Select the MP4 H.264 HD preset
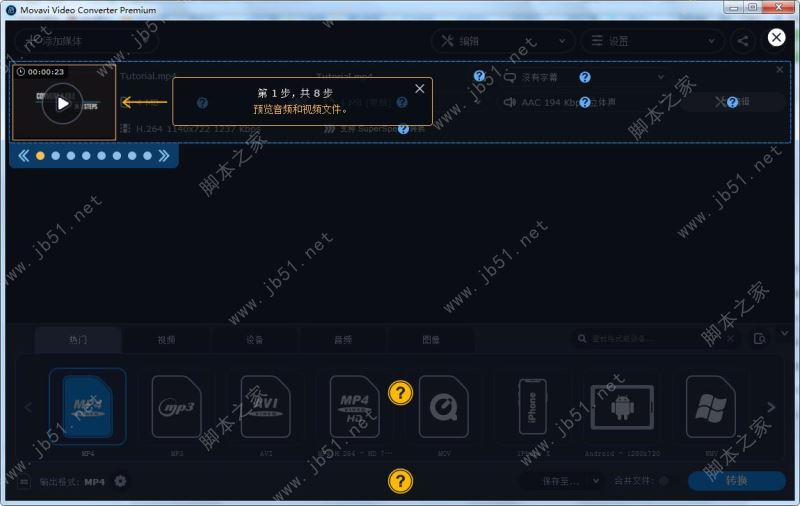This screenshot has width=800, height=506. 355,407
